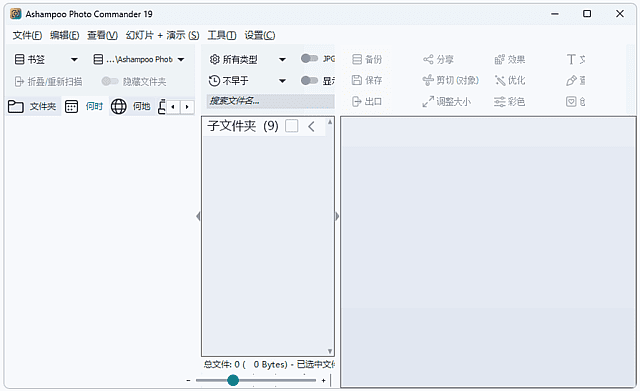Open the 查看(V) menu
This screenshot has height=391, width=640.
pos(102,36)
